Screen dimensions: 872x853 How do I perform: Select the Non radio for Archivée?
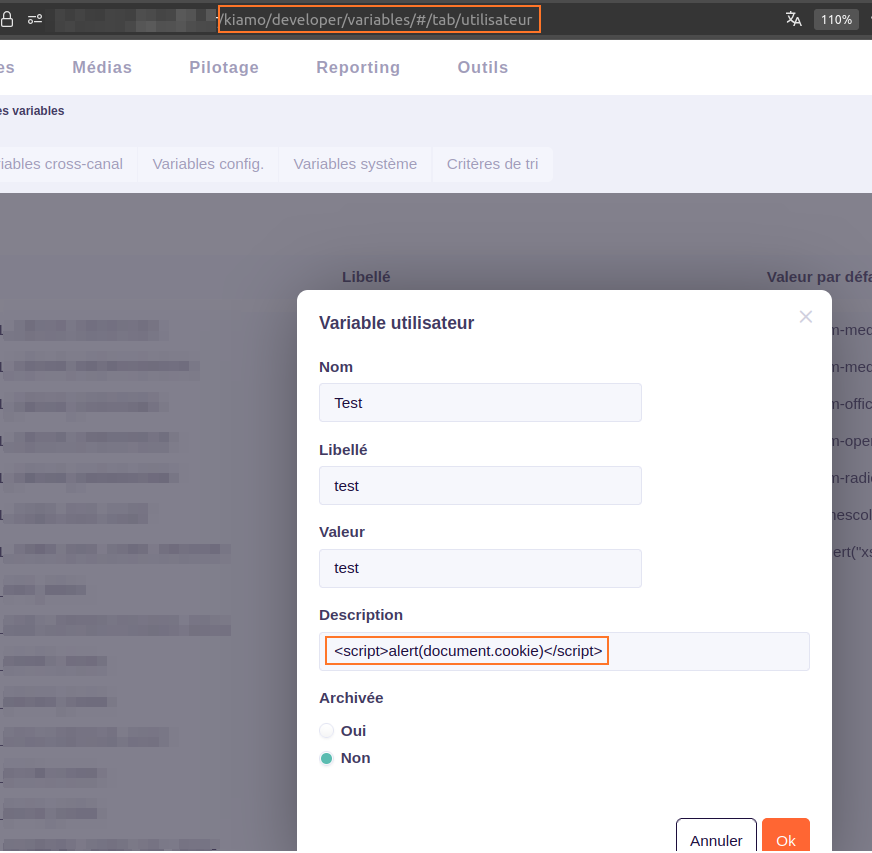327,758
